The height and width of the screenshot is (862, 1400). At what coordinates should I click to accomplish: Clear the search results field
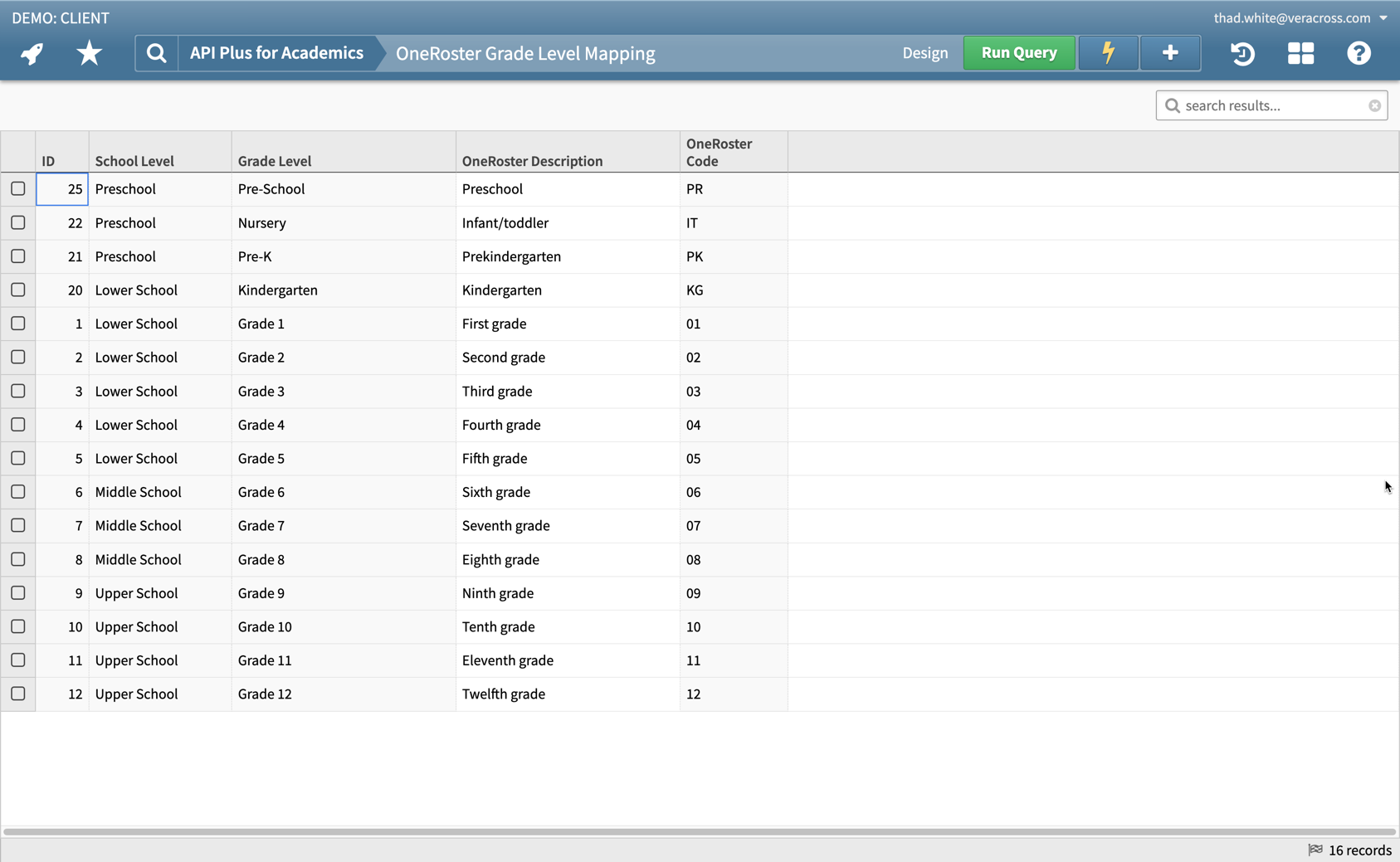(1375, 105)
